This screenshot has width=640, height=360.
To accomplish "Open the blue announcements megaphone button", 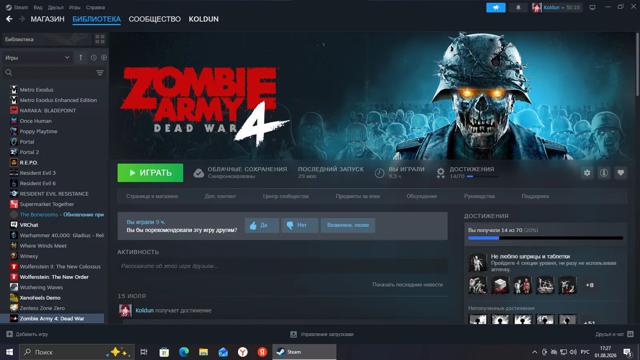I will click(x=496, y=7).
